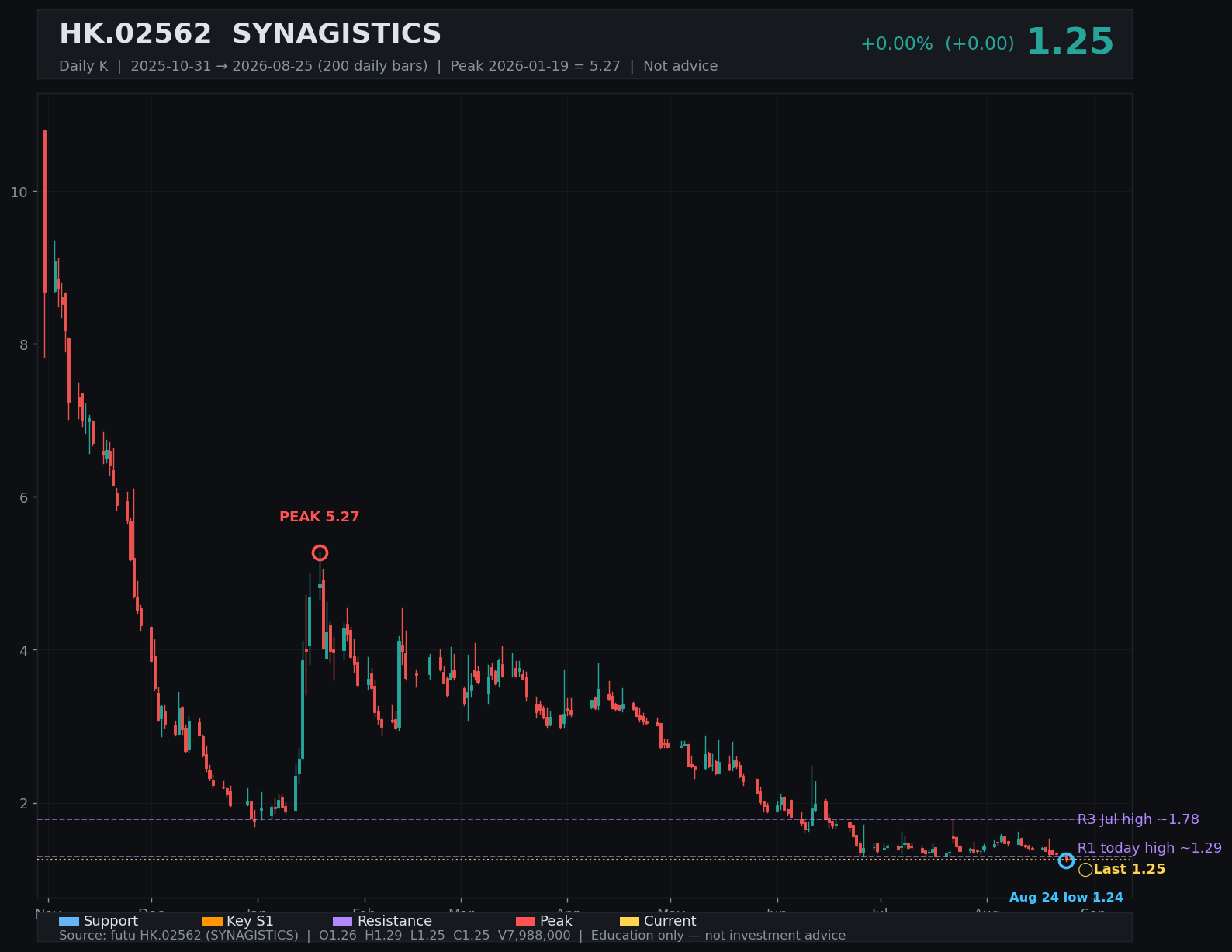The image size is (1232, 952).
Task: Click the Current legend label
Action: (x=670, y=921)
